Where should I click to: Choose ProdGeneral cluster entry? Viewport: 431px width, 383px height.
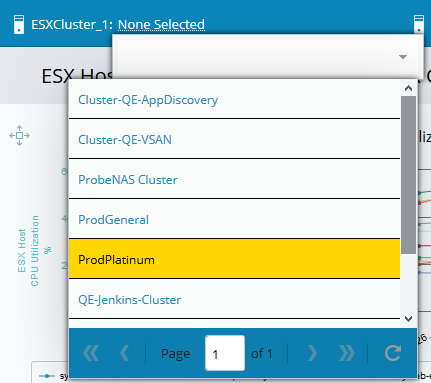[x=234, y=220]
